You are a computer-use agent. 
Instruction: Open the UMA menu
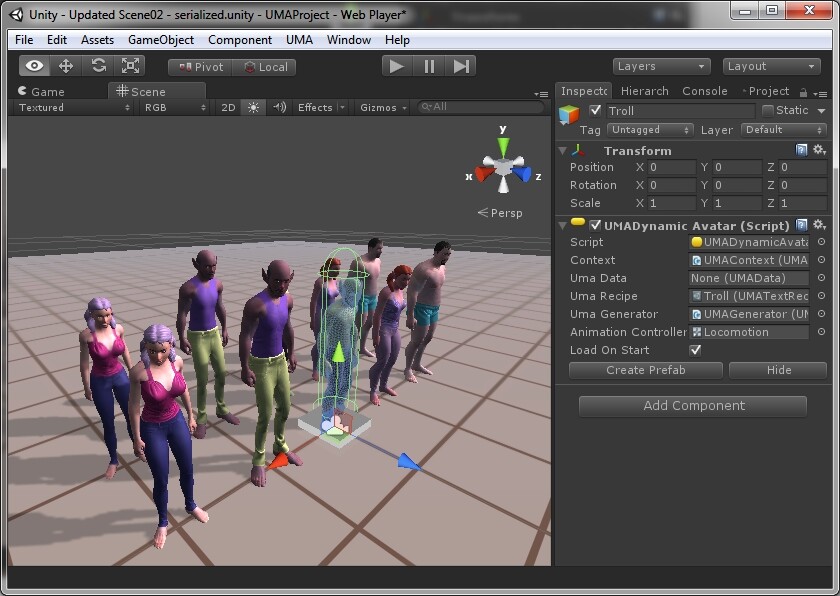pyautogui.click(x=299, y=40)
